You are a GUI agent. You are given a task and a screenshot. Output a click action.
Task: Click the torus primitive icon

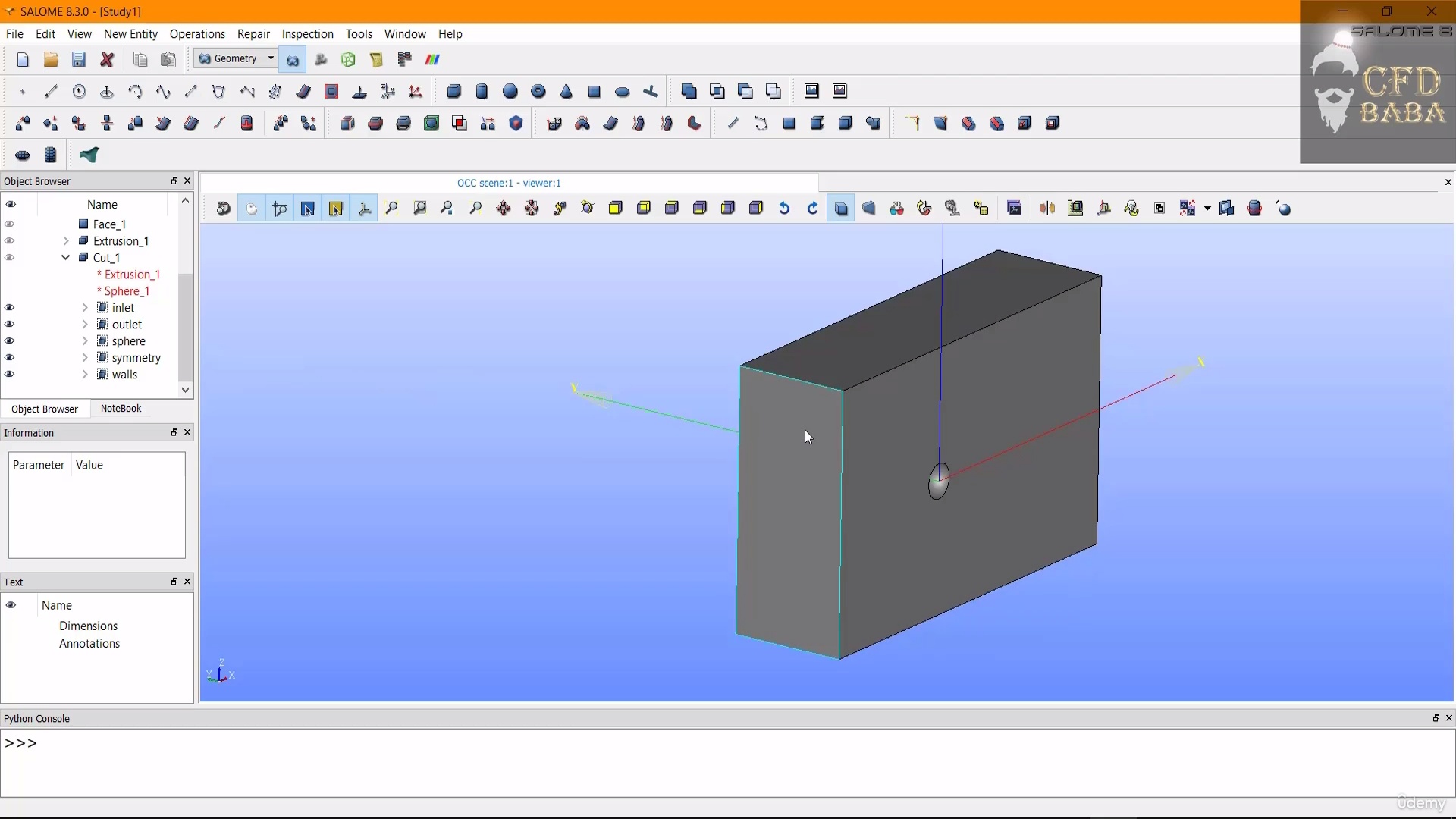pyautogui.click(x=538, y=92)
